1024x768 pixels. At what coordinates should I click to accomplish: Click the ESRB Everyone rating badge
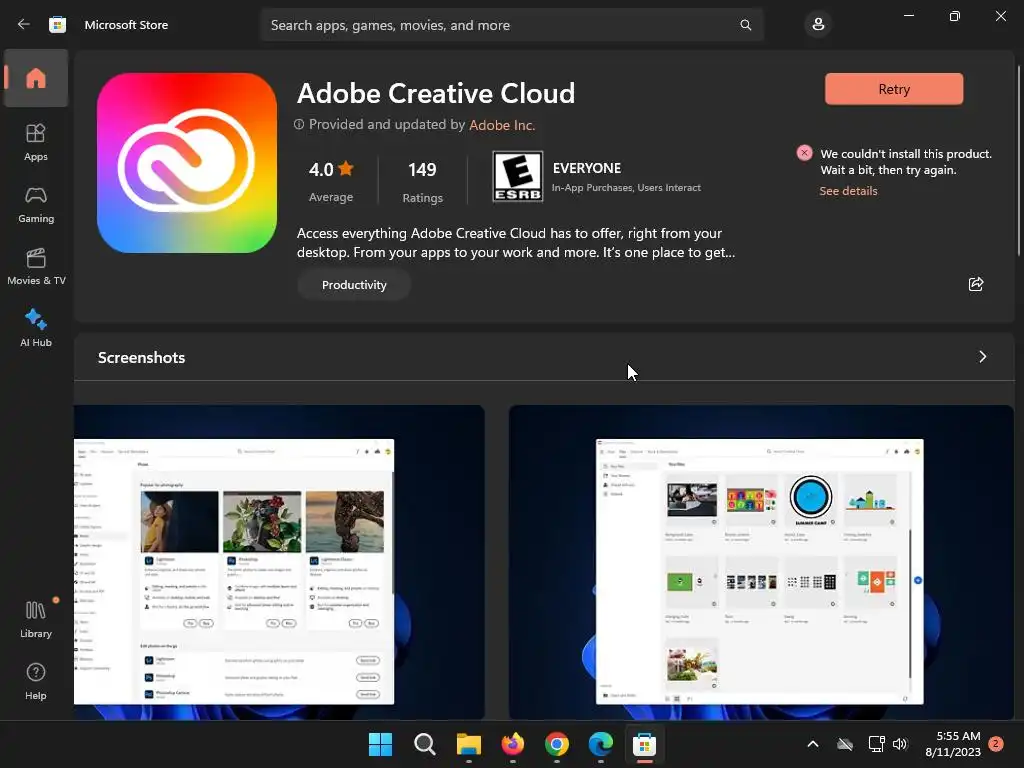click(518, 176)
